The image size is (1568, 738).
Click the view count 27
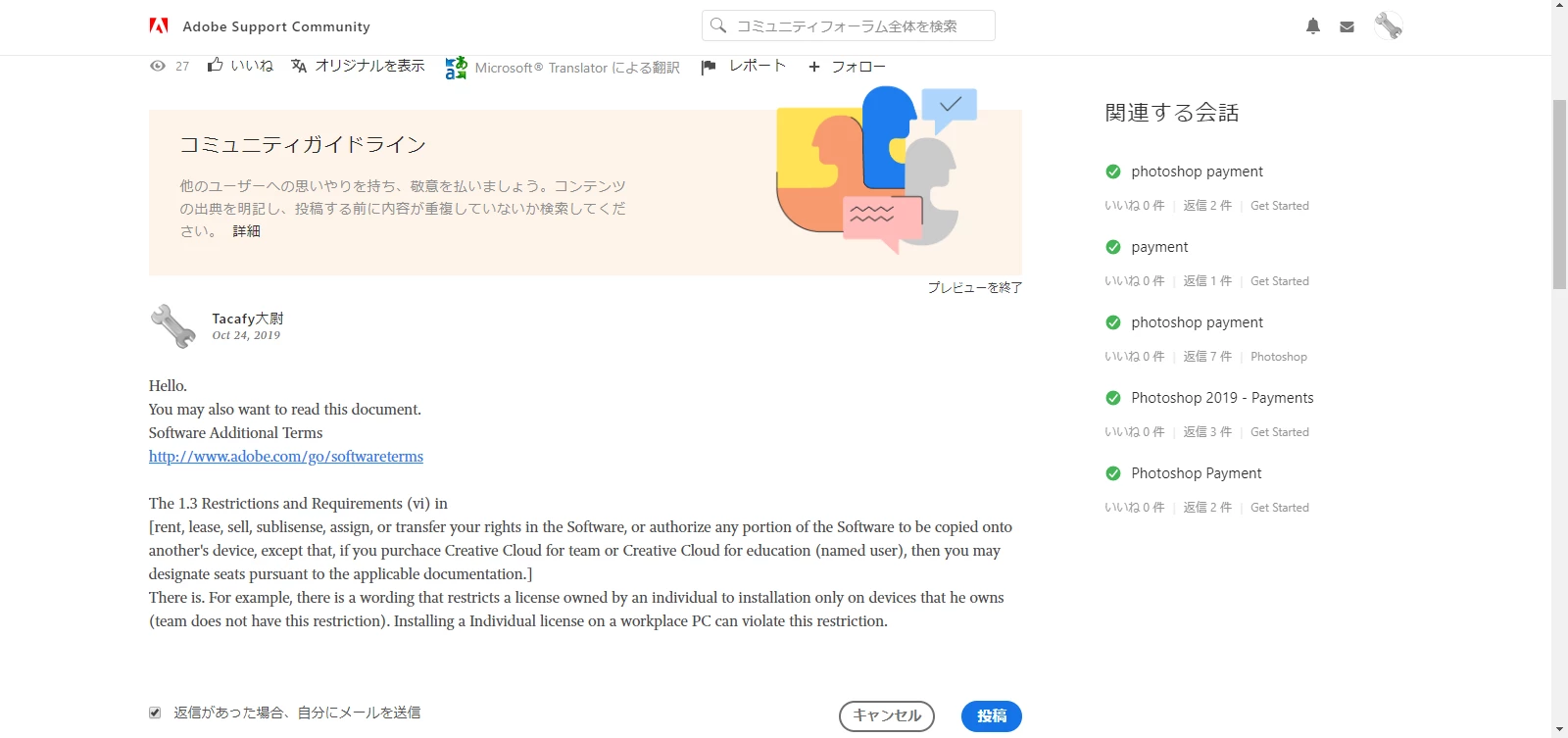click(x=182, y=67)
